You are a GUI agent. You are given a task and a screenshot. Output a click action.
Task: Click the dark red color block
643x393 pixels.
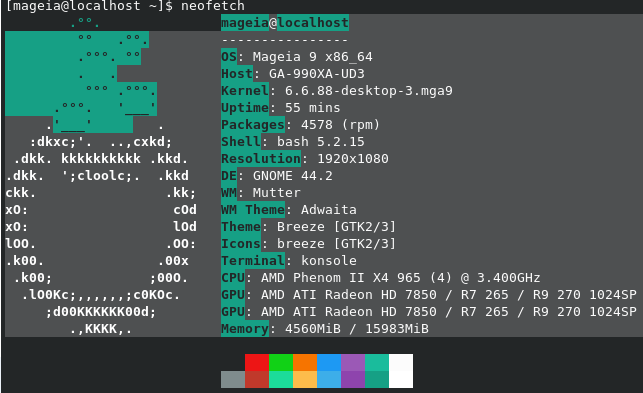pyautogui.click(x=257, y=379)
